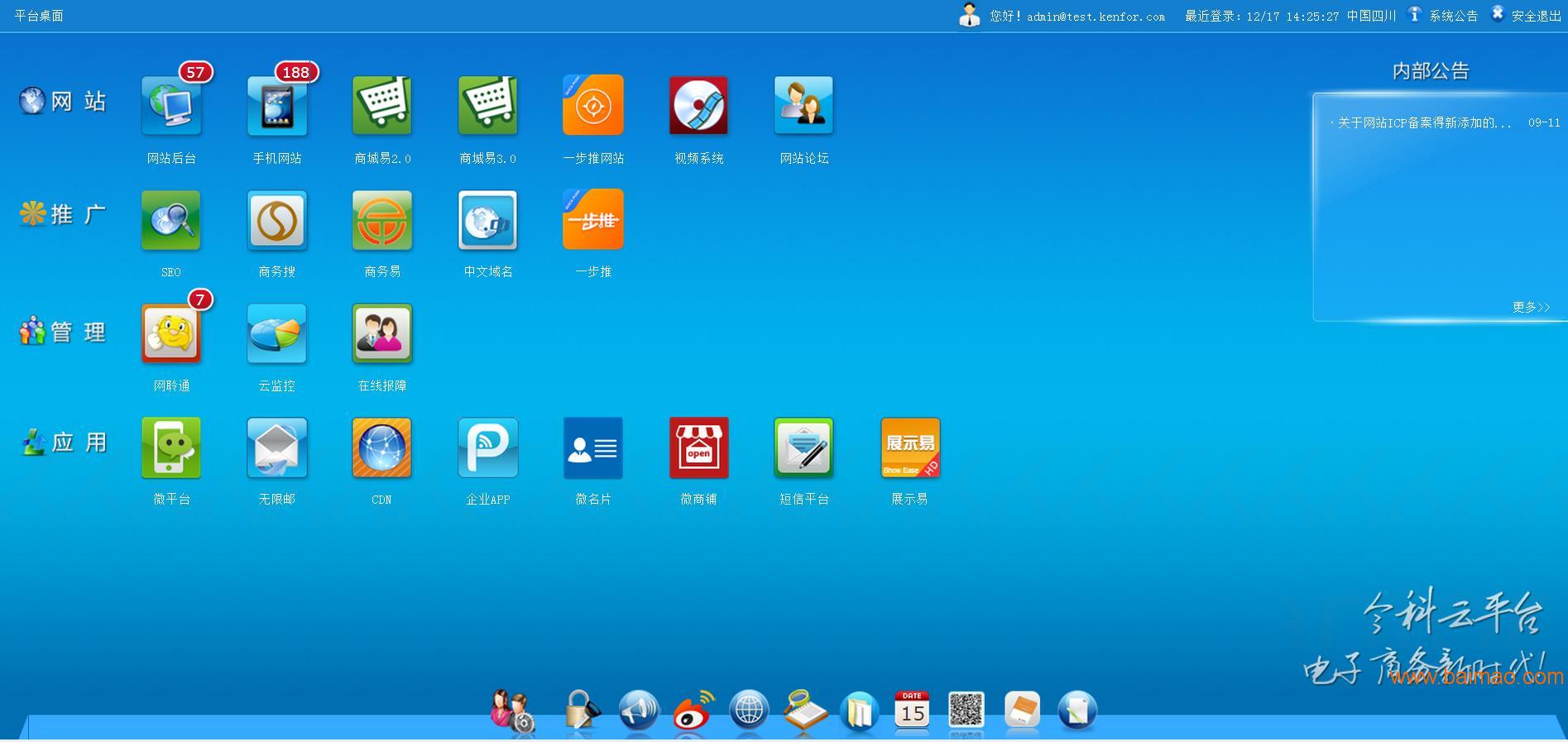The width and height of the screenshot is (1568, 742).
Task: Click the 推广 category label
Action: (79, 214)
